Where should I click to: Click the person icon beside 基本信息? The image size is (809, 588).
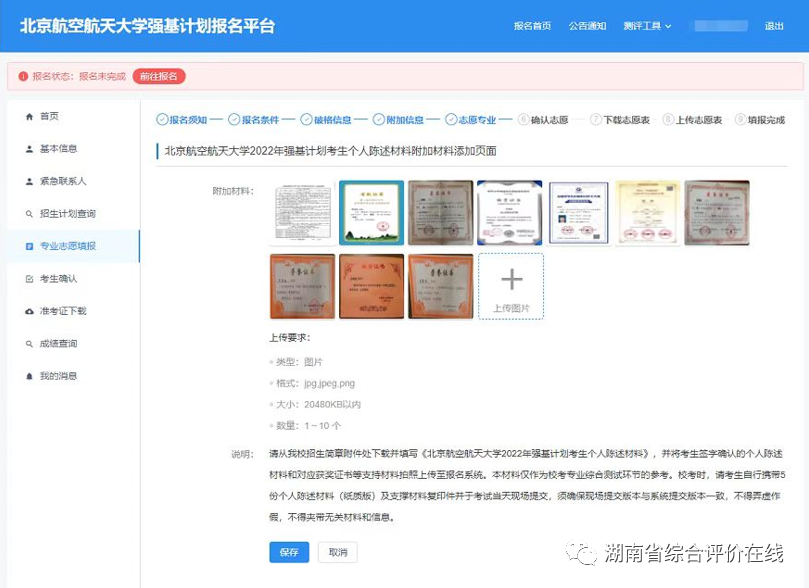29,149
